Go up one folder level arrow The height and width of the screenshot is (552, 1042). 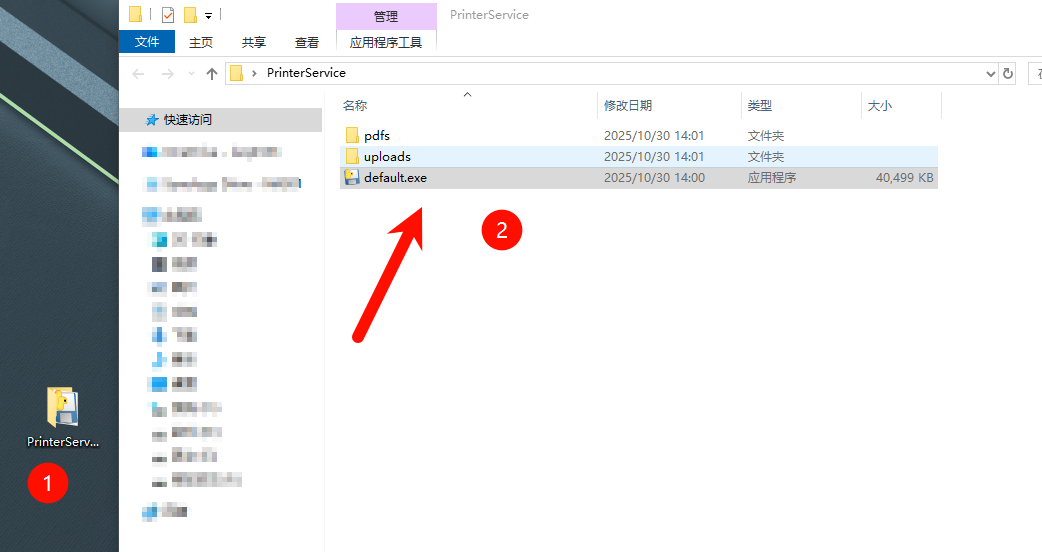coord(212,74)
